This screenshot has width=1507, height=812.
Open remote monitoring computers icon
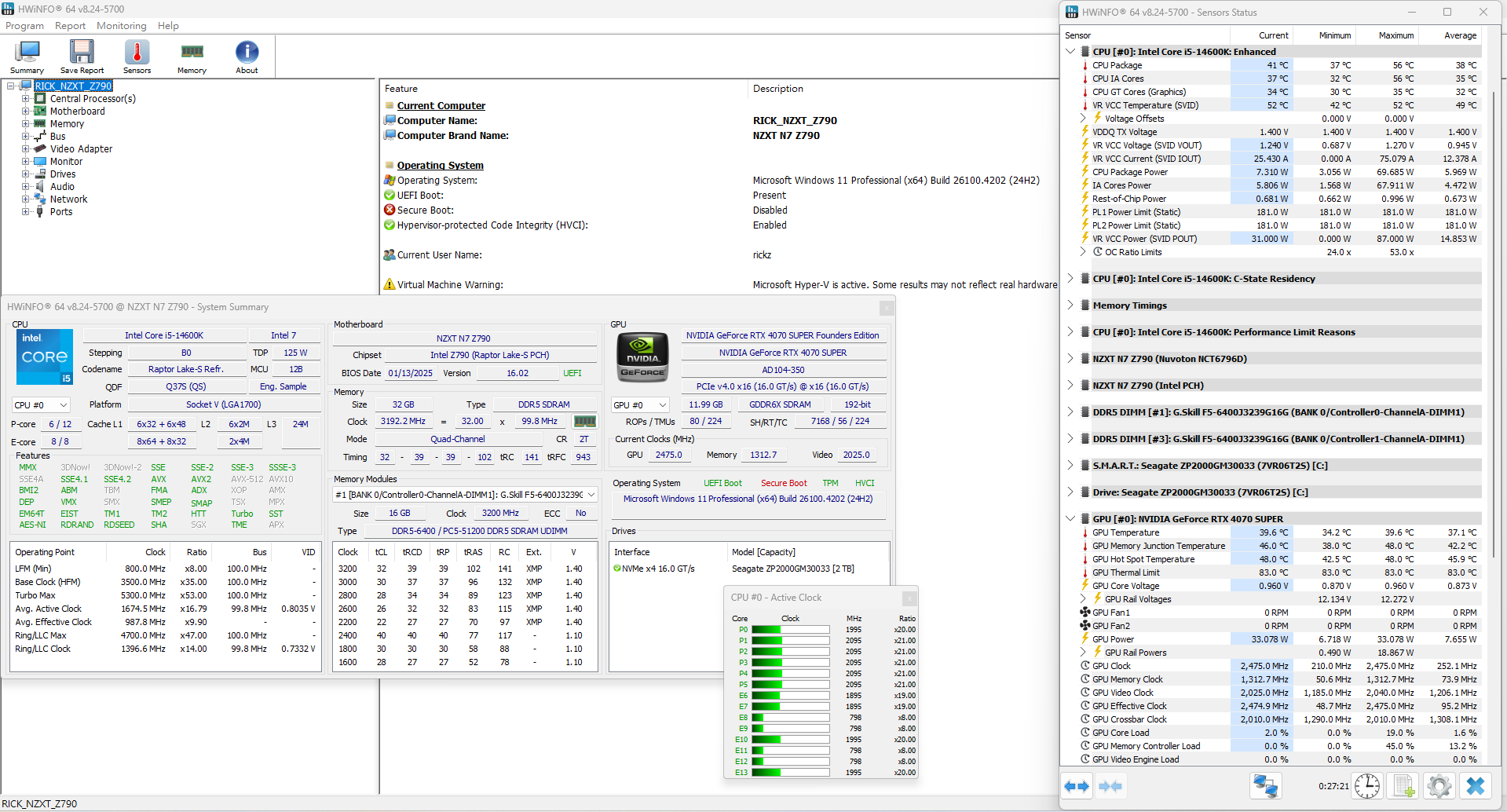1266,786
